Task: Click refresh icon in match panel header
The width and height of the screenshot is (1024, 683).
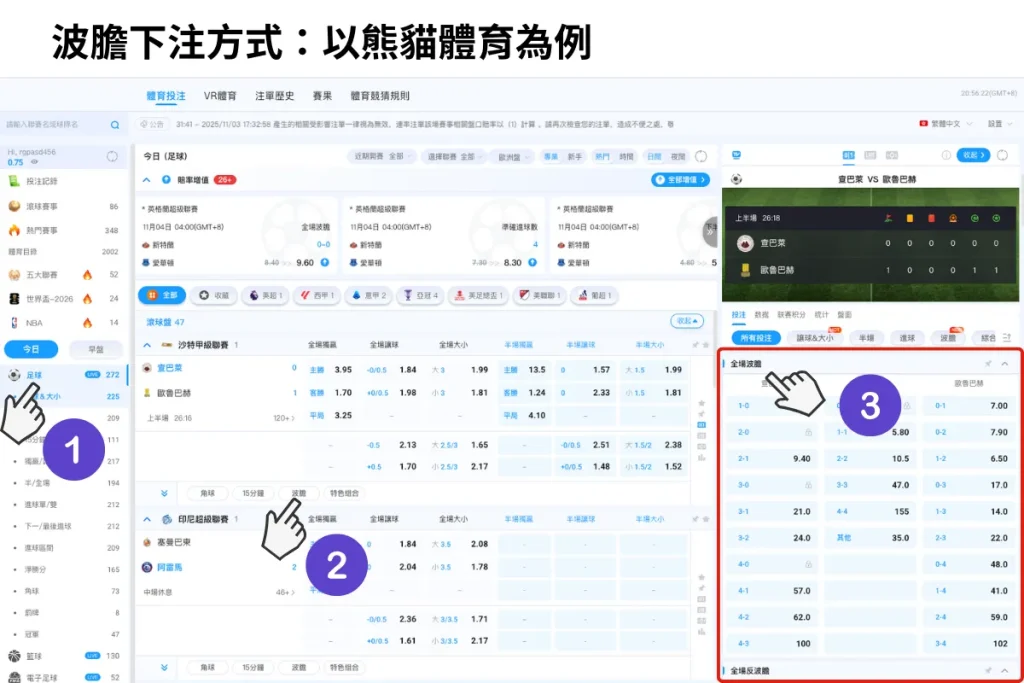Action: pos(1002,155)
